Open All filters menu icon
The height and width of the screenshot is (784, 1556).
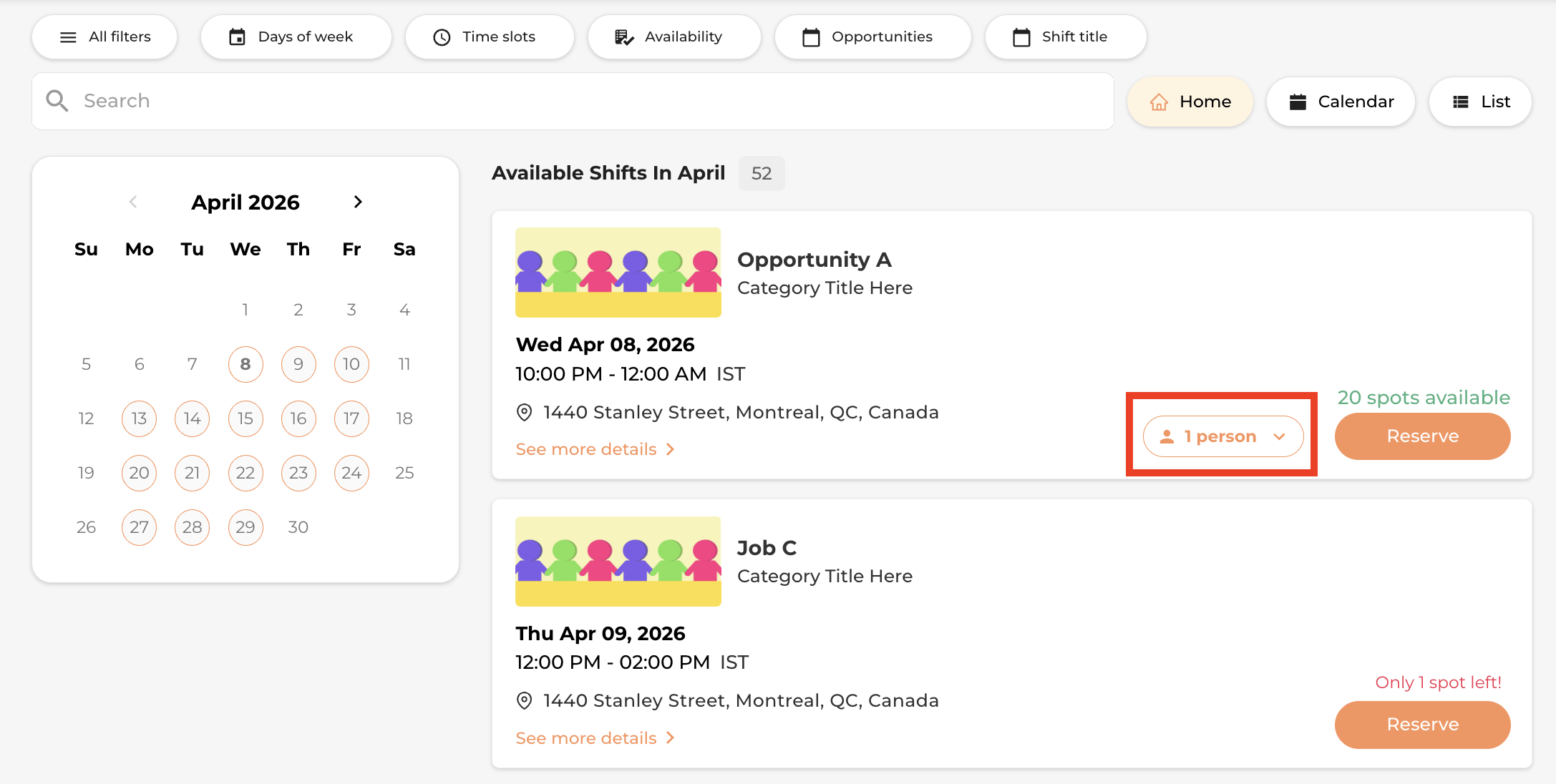(x=68, y=37)
